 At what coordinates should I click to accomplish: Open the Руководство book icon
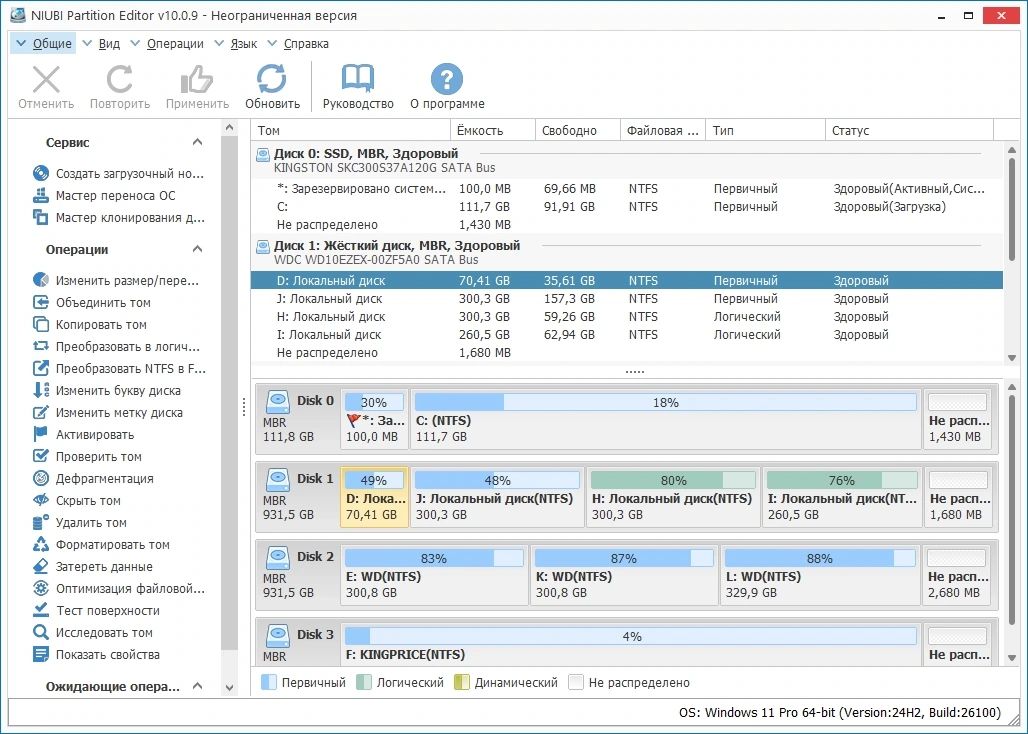[358, 80]
